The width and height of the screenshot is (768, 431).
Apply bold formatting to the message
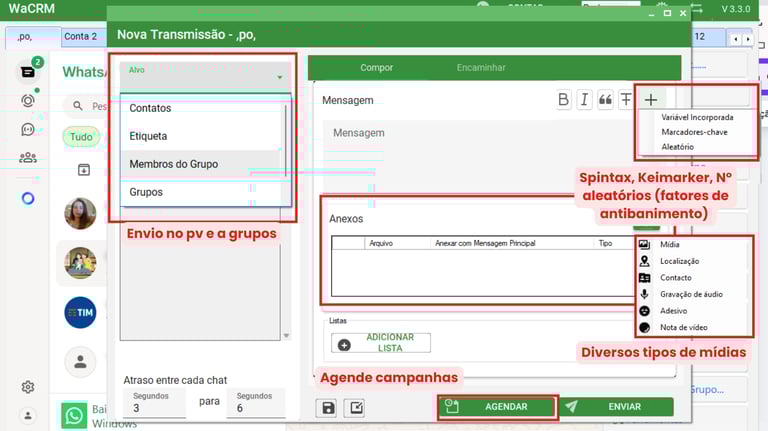563,100
